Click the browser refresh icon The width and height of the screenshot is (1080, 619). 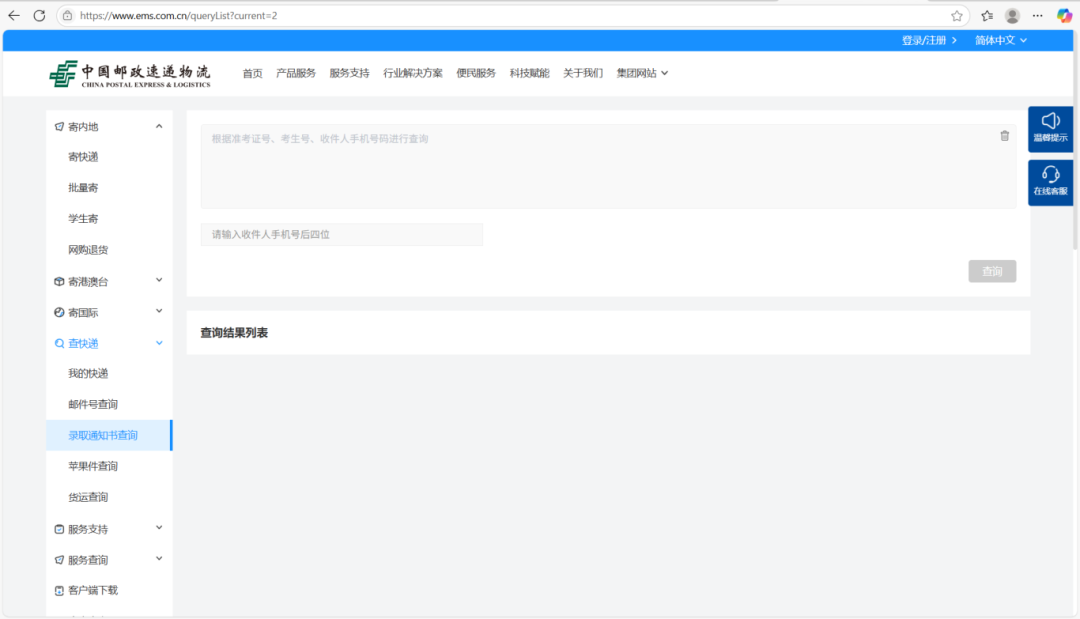pos(38,16)
